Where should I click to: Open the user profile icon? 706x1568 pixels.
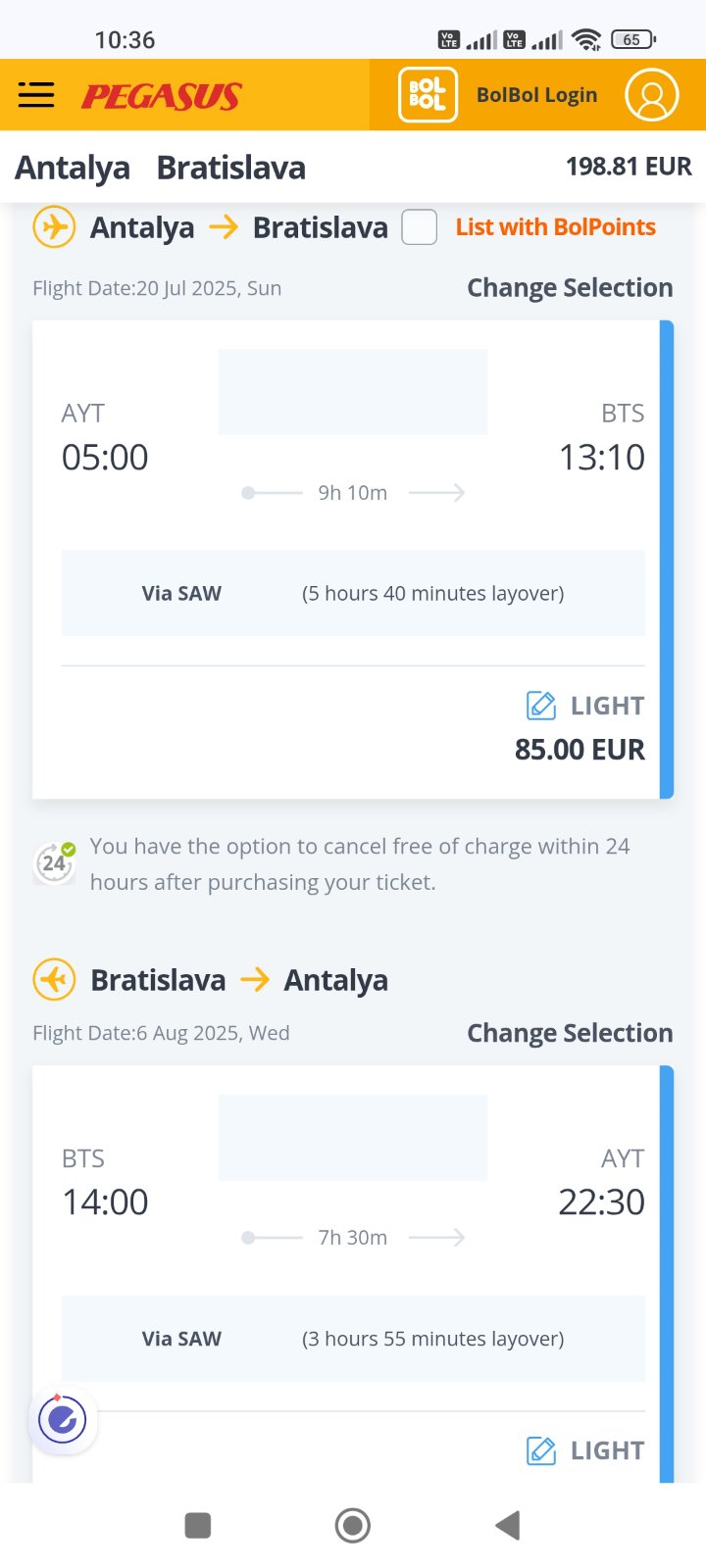click(652, 95)
